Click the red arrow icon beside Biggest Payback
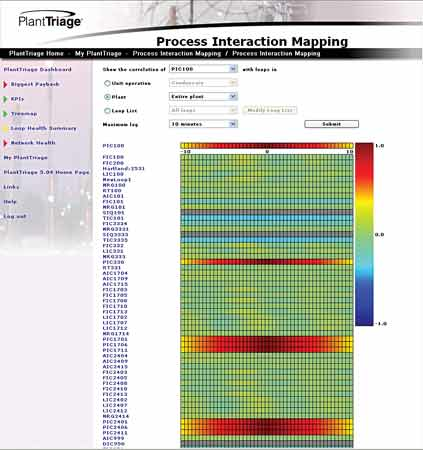Viewport: 423px width, 450px height. (x=5, y=85)
